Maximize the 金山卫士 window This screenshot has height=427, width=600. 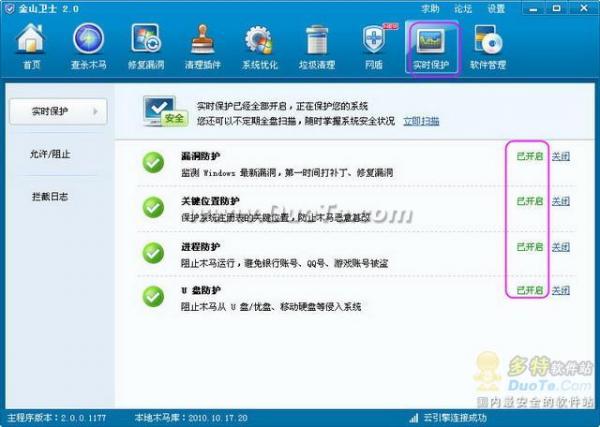(x=557, y=8)
